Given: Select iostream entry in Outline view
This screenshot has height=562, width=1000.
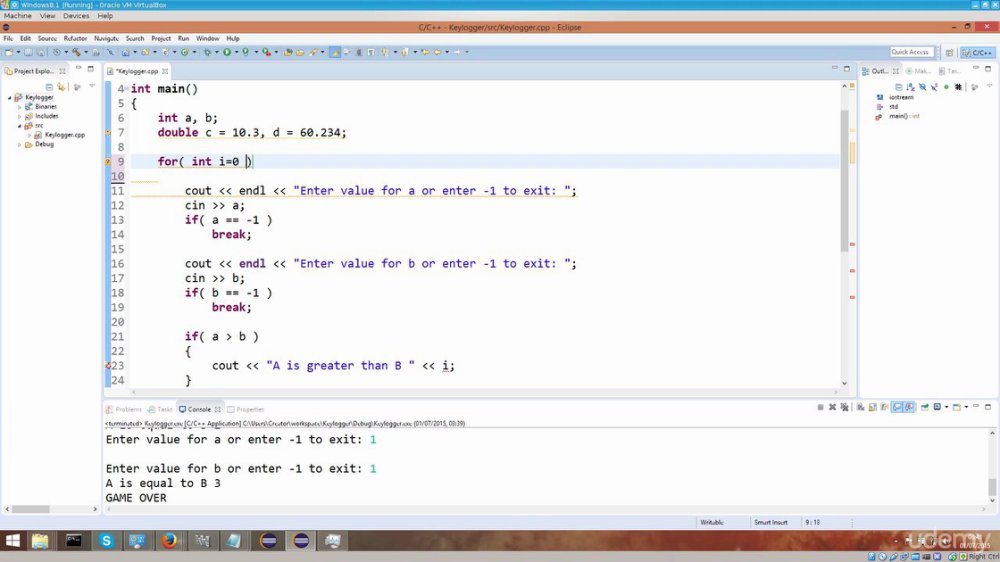Looking at the screenshot, I should tap(901, 98).
